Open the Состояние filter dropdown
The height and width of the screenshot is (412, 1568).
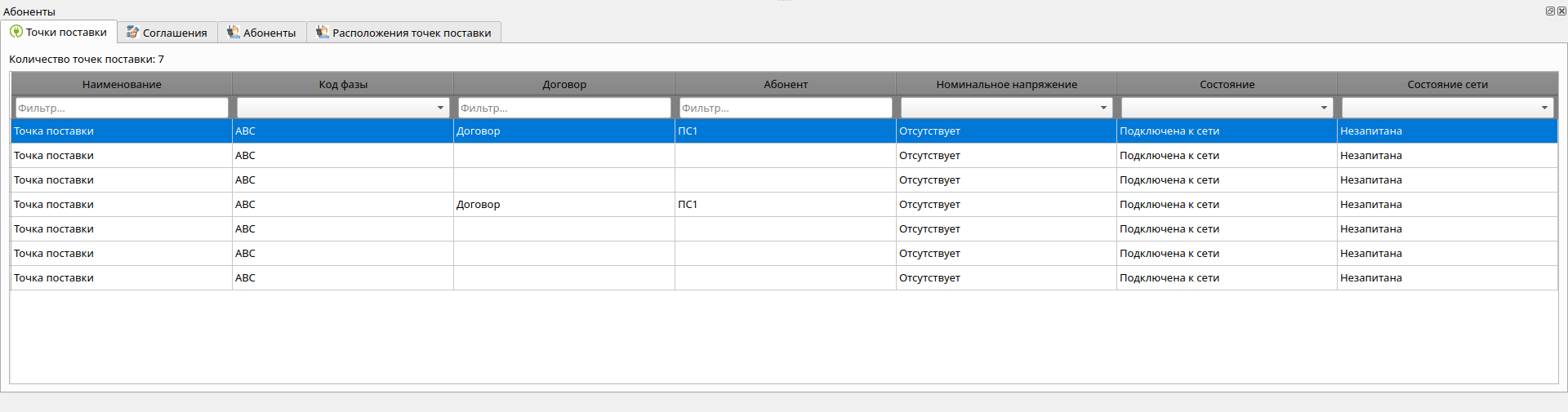click(1324, 108)
